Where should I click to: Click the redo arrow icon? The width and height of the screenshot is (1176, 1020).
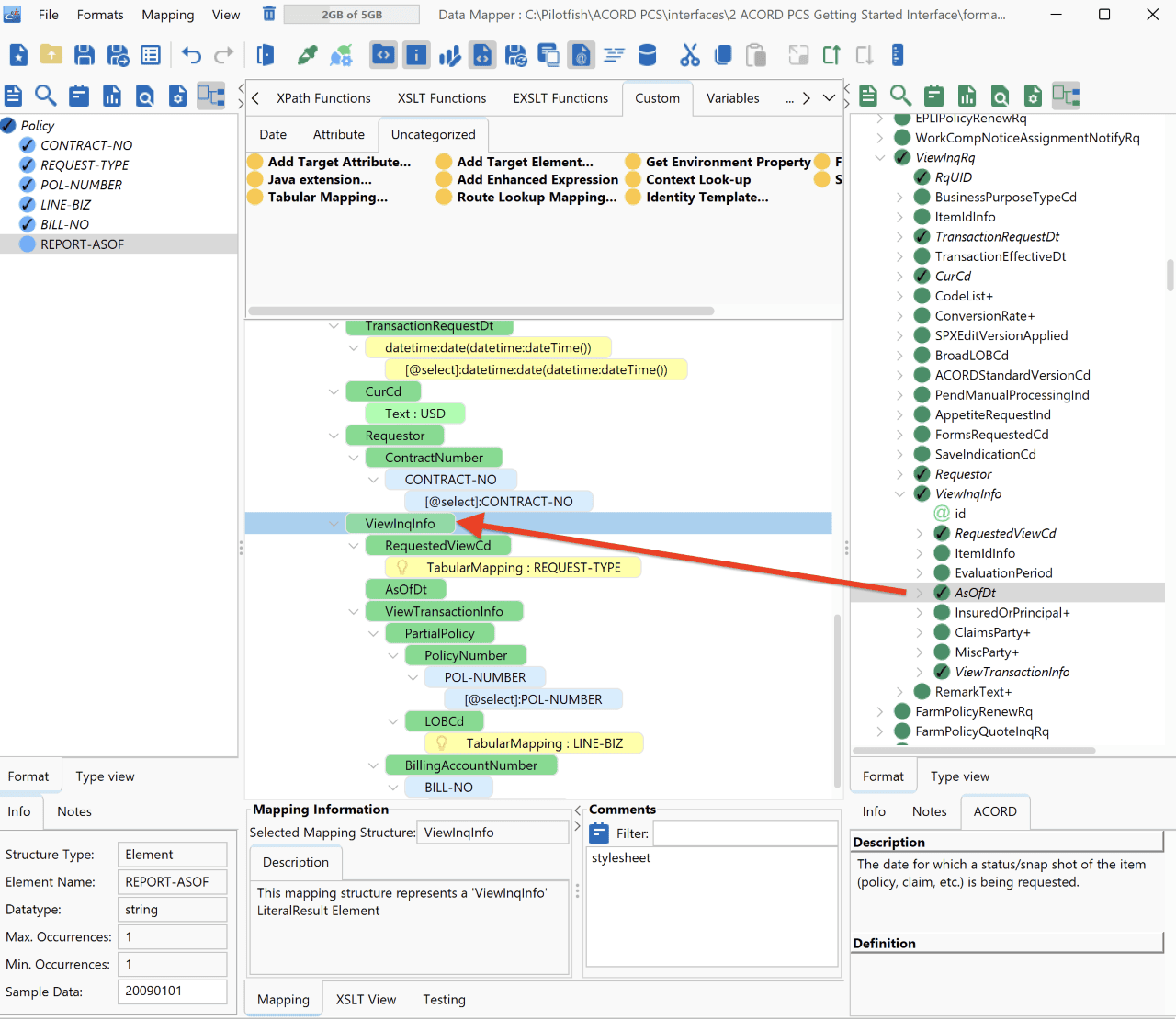pos(223,55)
